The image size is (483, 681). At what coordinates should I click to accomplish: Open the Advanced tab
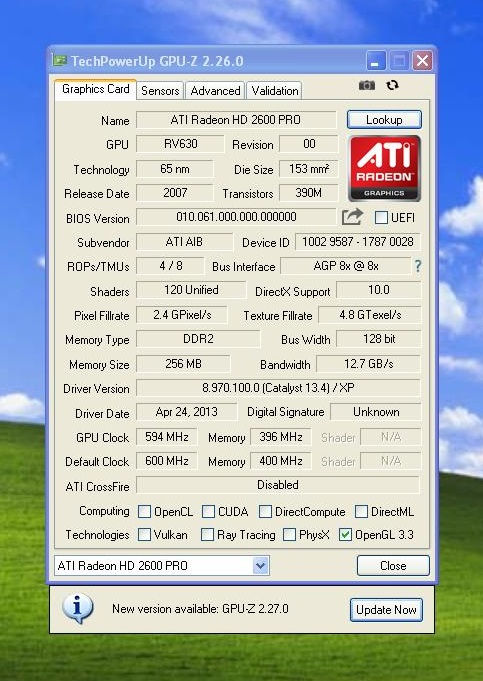coord(215,91)
